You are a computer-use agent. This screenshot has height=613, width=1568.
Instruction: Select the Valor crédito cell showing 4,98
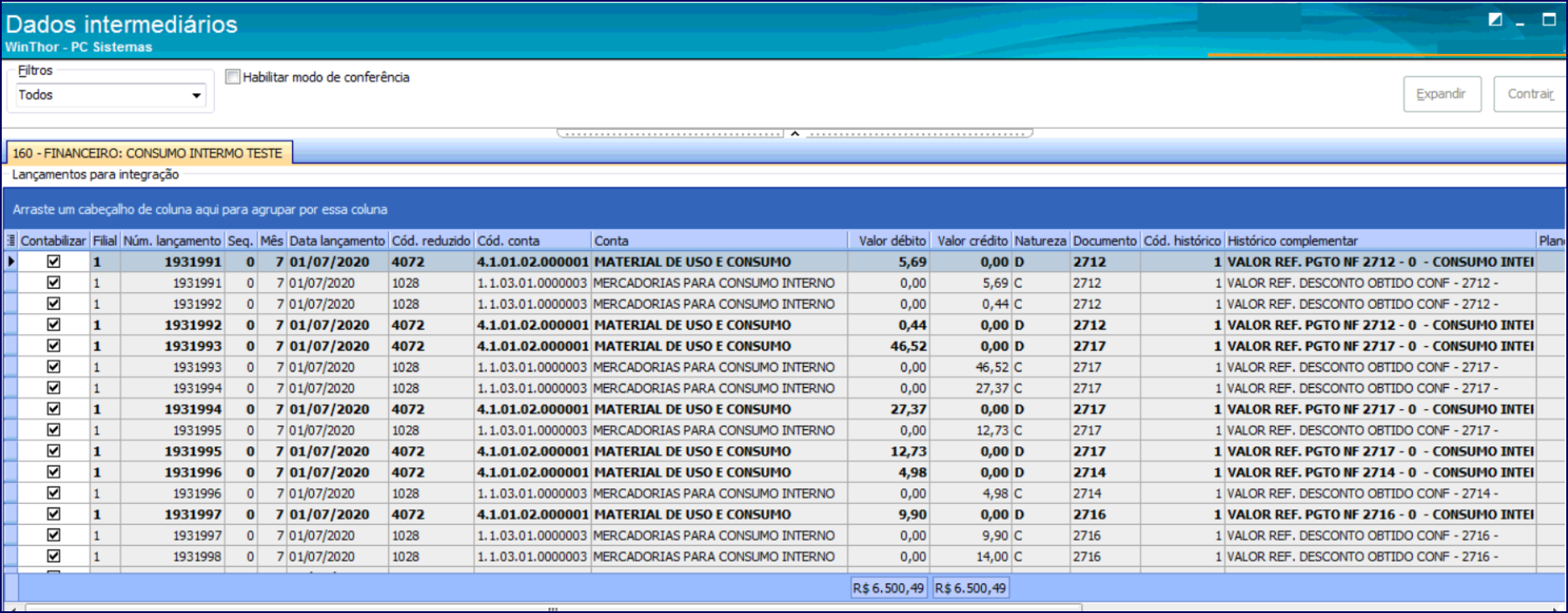[971, 493]
